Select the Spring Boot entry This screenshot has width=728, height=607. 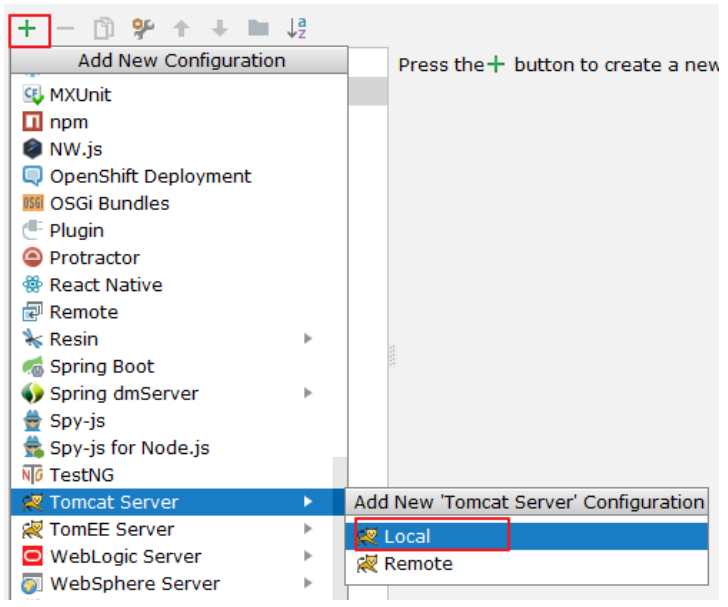click(x=179, y=366)
